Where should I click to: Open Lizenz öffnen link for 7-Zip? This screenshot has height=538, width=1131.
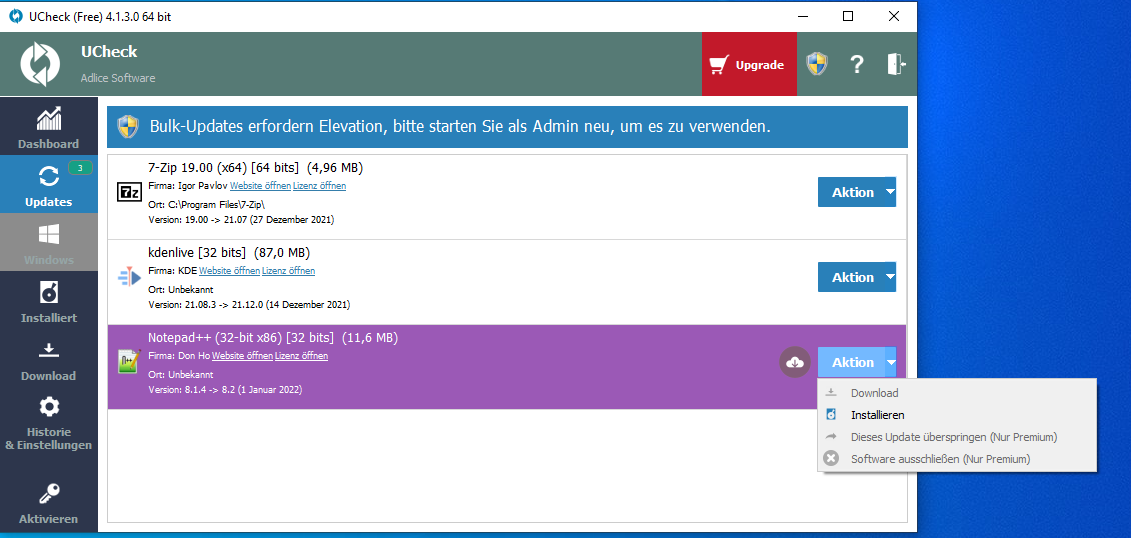click(320, 186)
